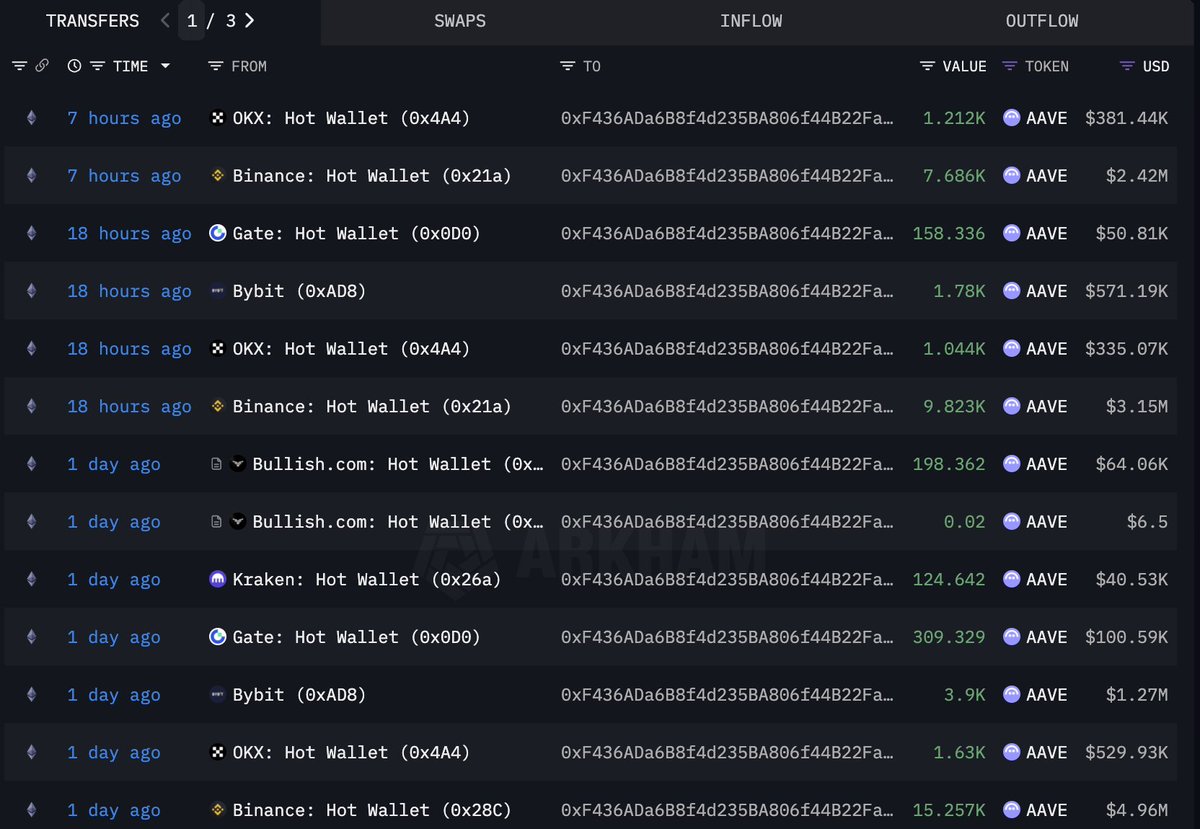
Task: Open OKX: Hot Wallet (0x4A4) in 1.212K row
Action: tap(351, 118)
